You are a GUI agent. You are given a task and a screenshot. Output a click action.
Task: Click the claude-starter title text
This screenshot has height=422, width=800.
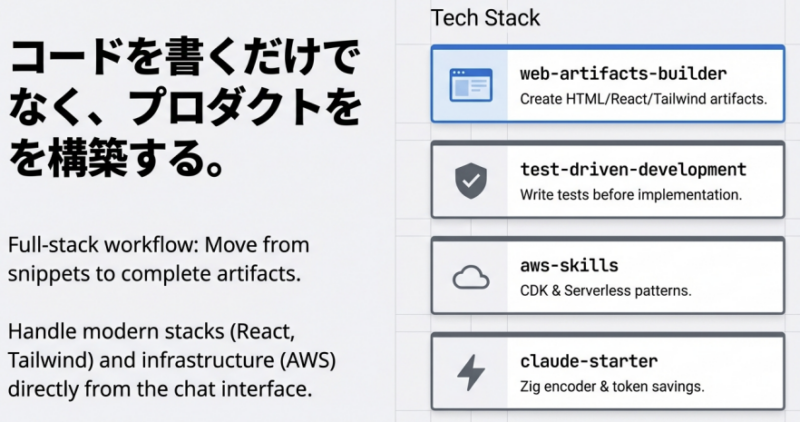[587, 361]
